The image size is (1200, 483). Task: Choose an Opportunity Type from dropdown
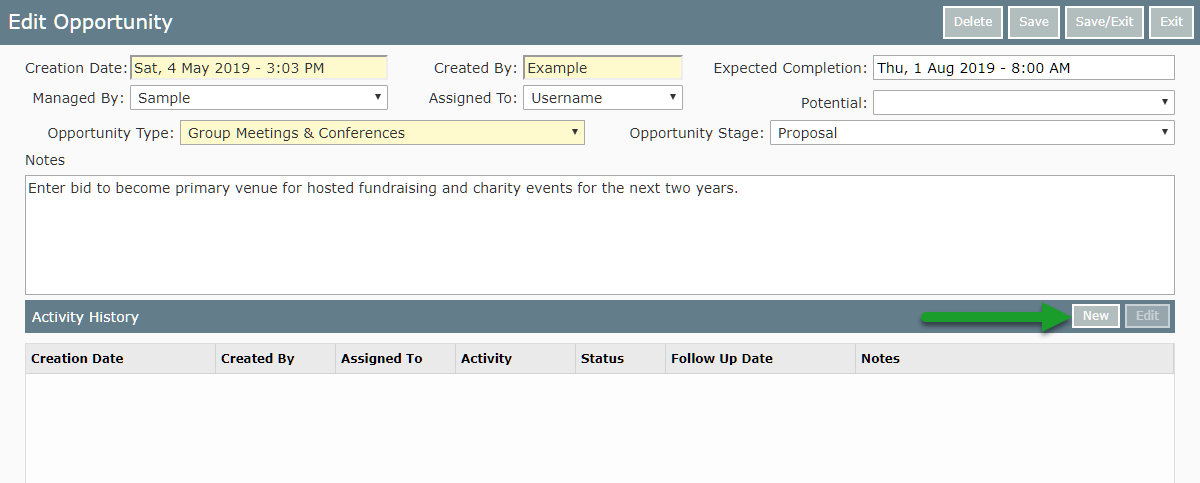click(382, 133)
